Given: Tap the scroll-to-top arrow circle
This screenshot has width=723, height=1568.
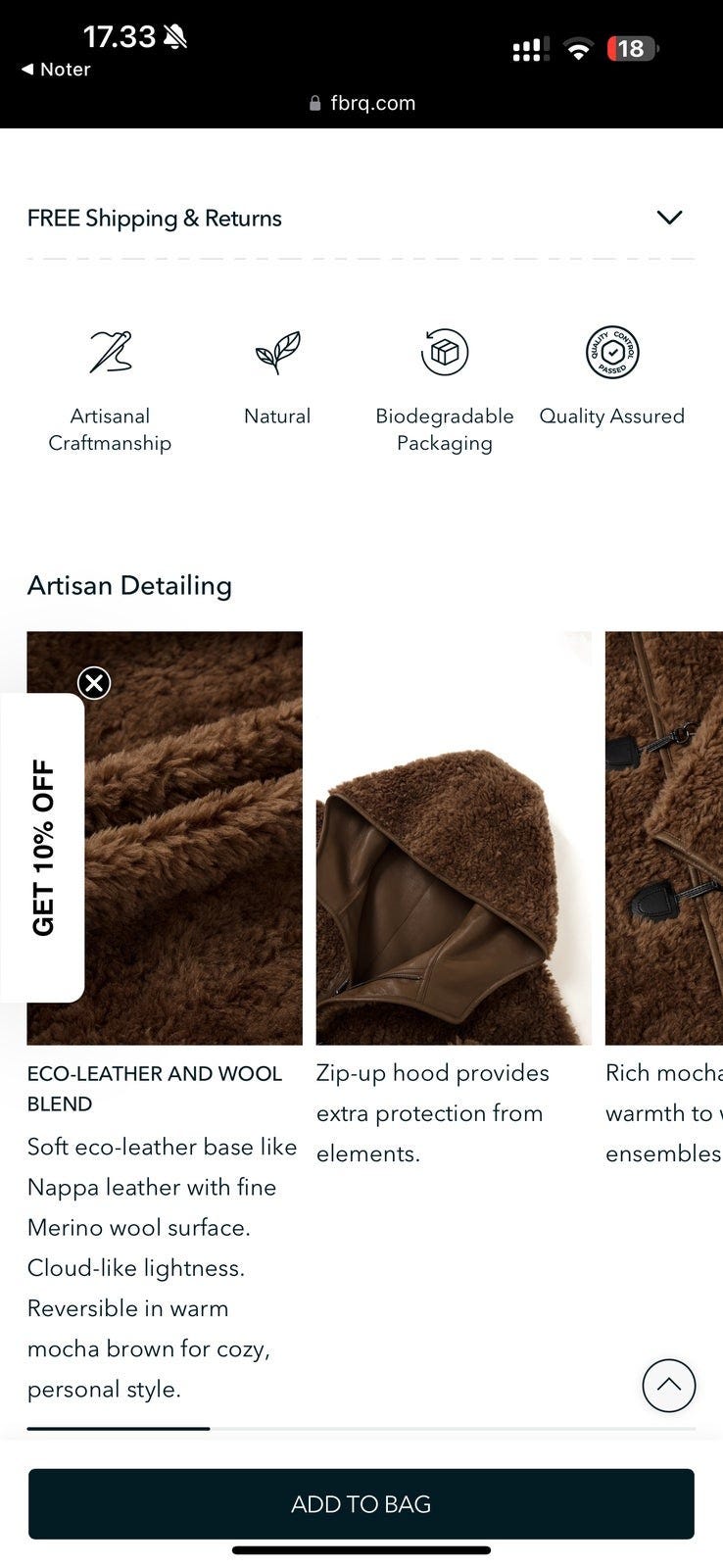Looking at the screenshot, I should tap(669, 1385).
